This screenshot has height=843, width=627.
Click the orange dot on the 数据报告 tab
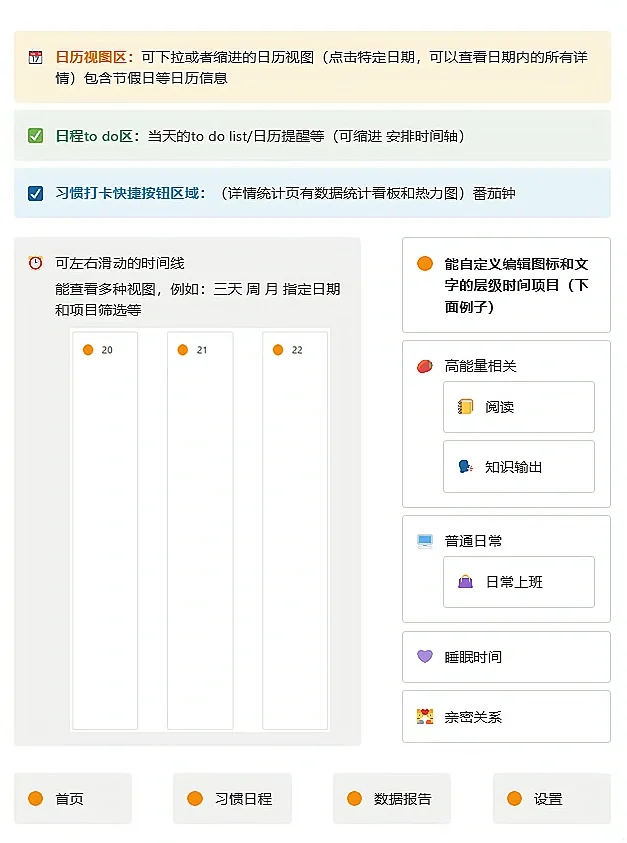tap(354, 798)
